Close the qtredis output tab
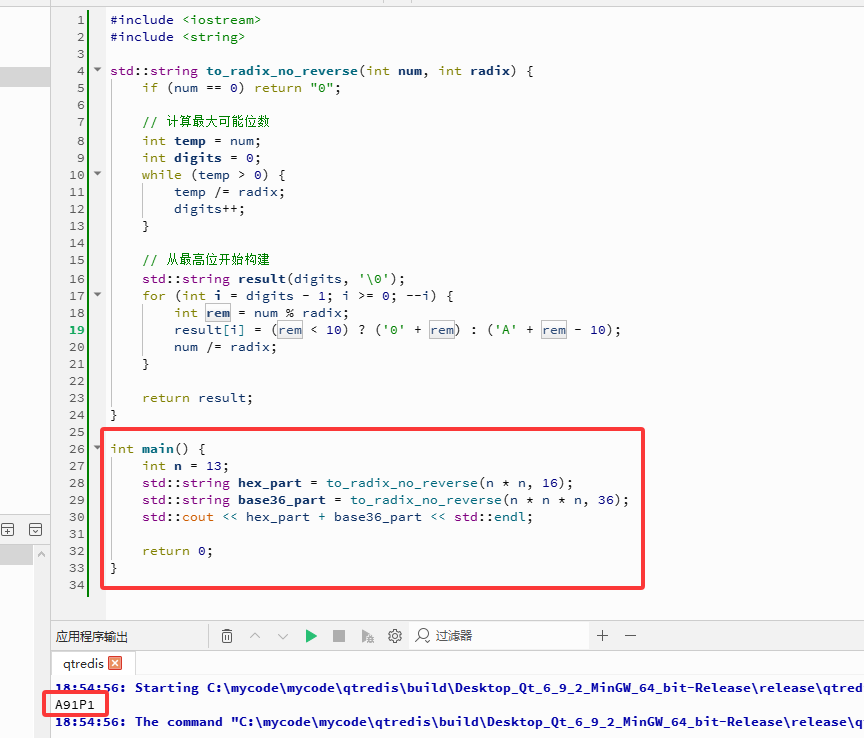The image size is (864, 738). pos(115,663)
